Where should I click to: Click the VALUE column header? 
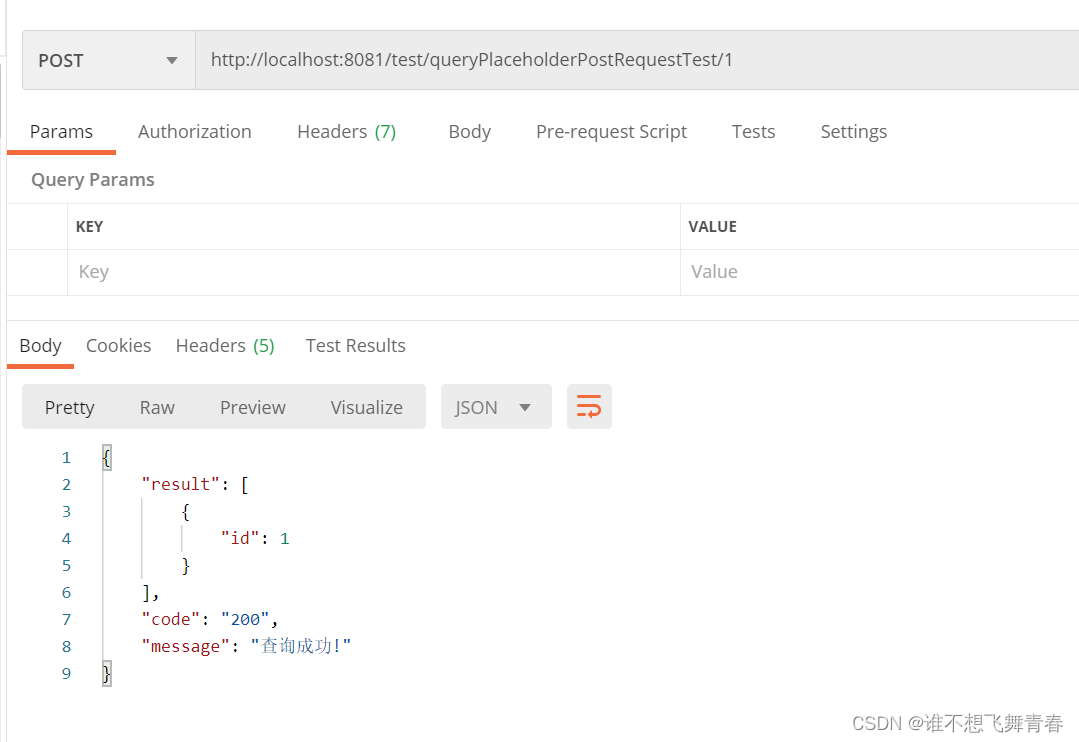712,226
